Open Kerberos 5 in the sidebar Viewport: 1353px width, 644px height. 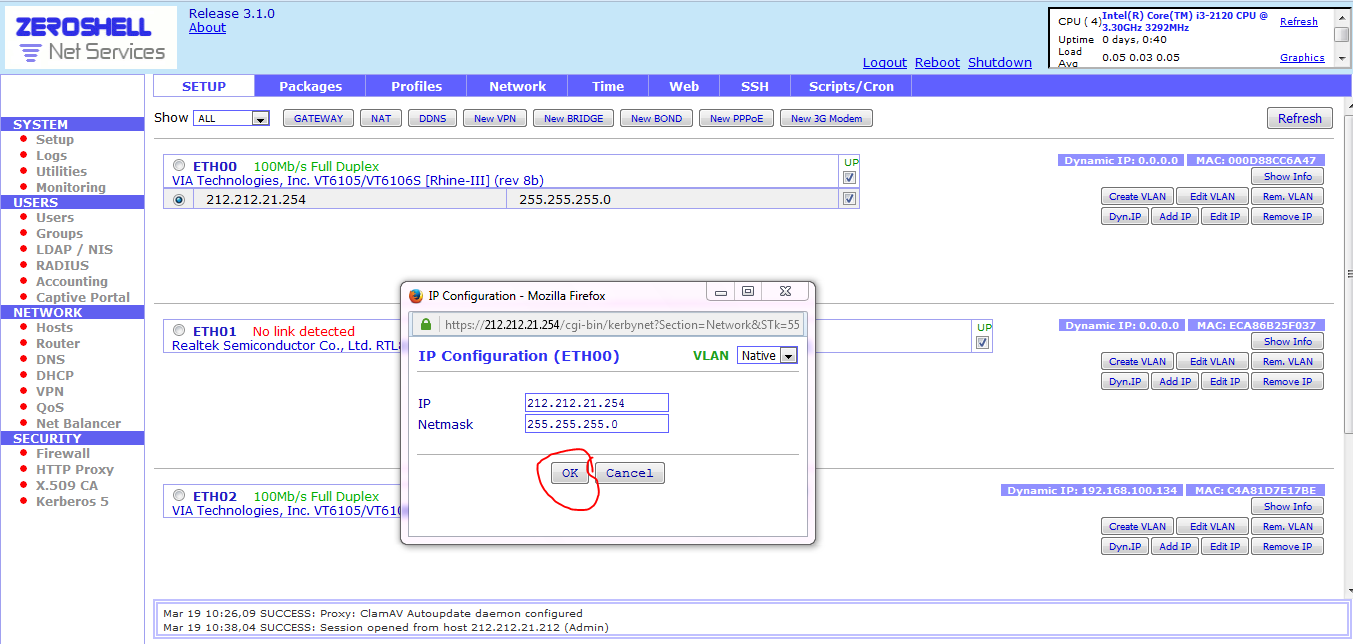click(72, 501)
